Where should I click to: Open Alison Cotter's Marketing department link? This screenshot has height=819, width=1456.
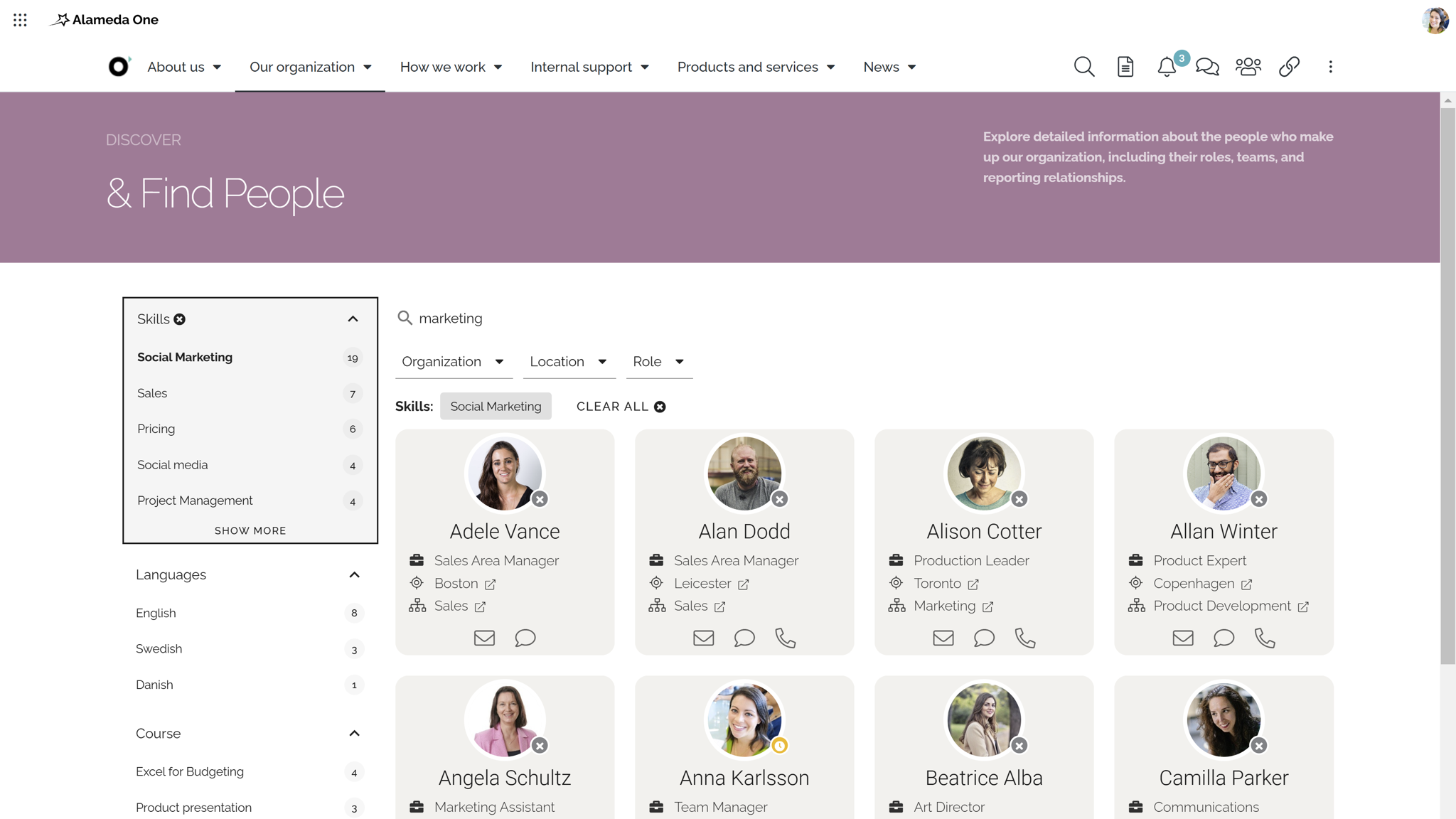click(953, 606)
